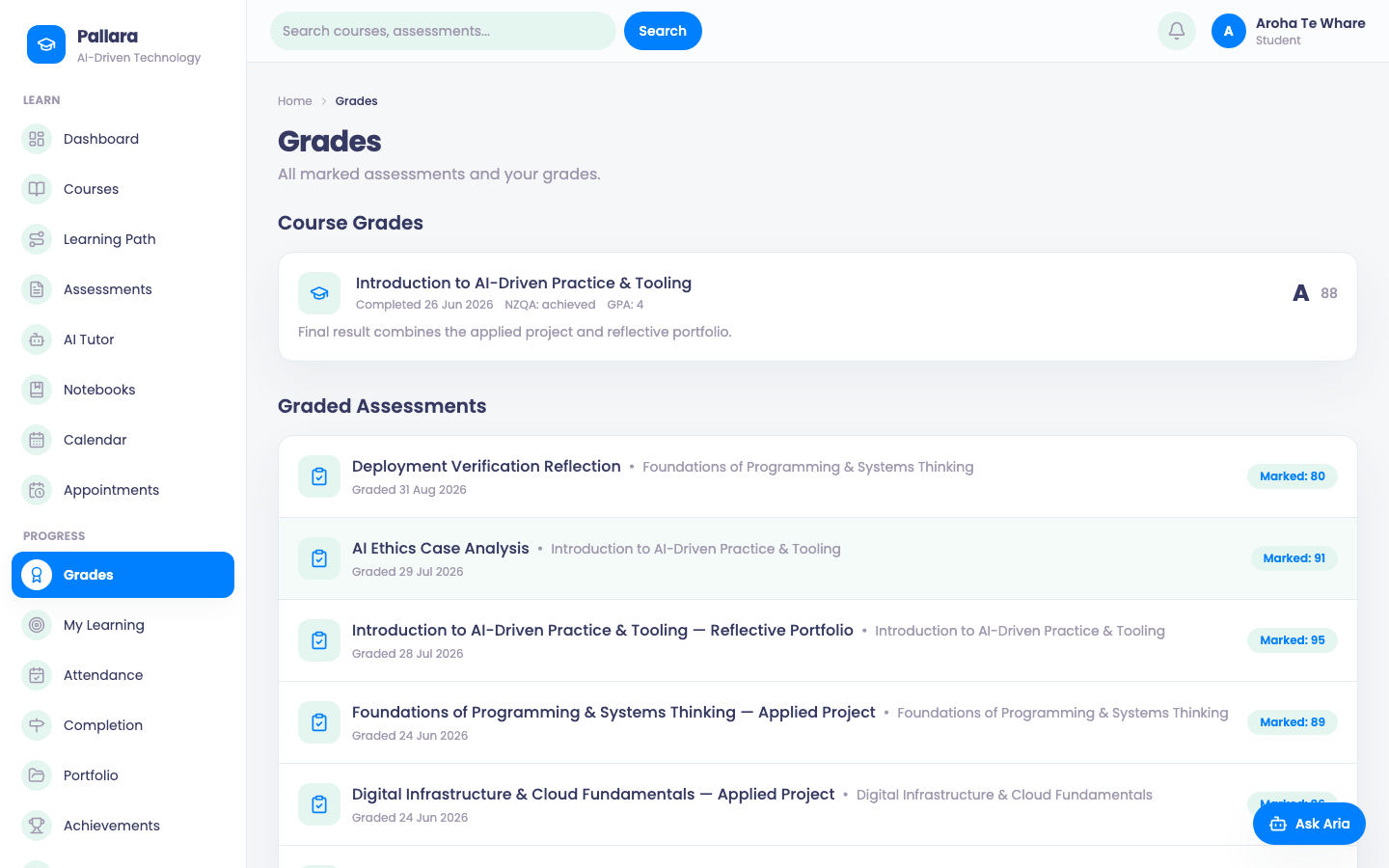Open Appointments menu label

[x=112, y=490]
